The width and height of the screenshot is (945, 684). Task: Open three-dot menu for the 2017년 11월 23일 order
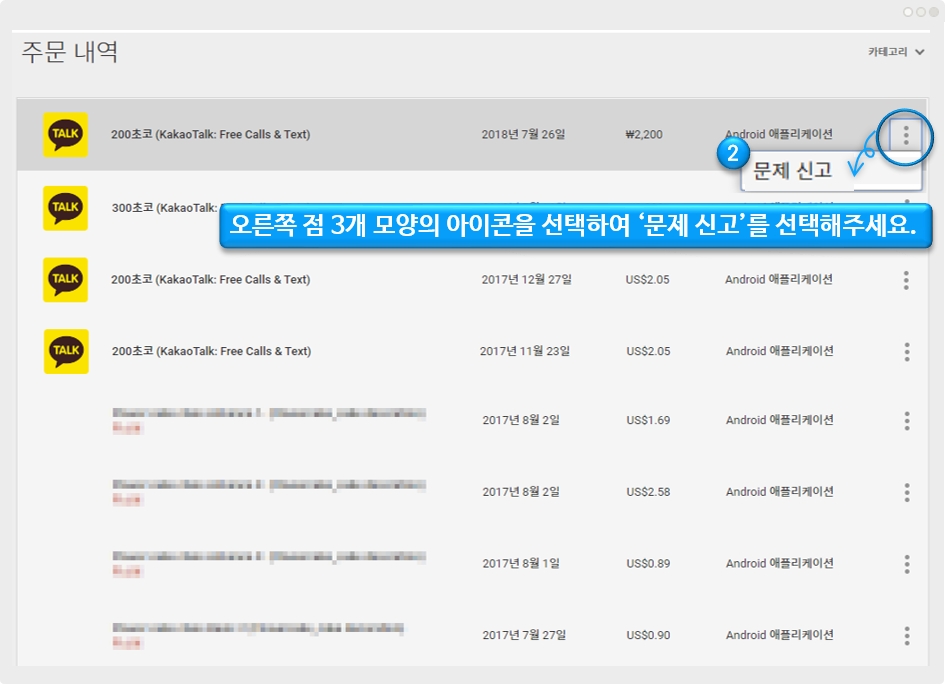pos(906,352)
